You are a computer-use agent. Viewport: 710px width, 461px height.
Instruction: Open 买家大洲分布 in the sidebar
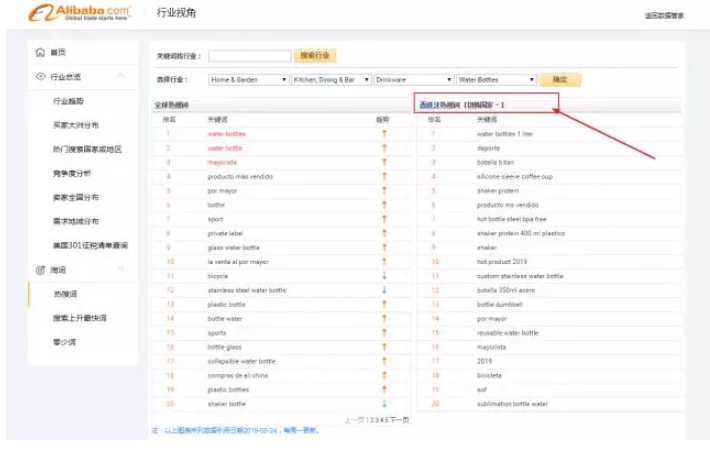click(76, 125)
